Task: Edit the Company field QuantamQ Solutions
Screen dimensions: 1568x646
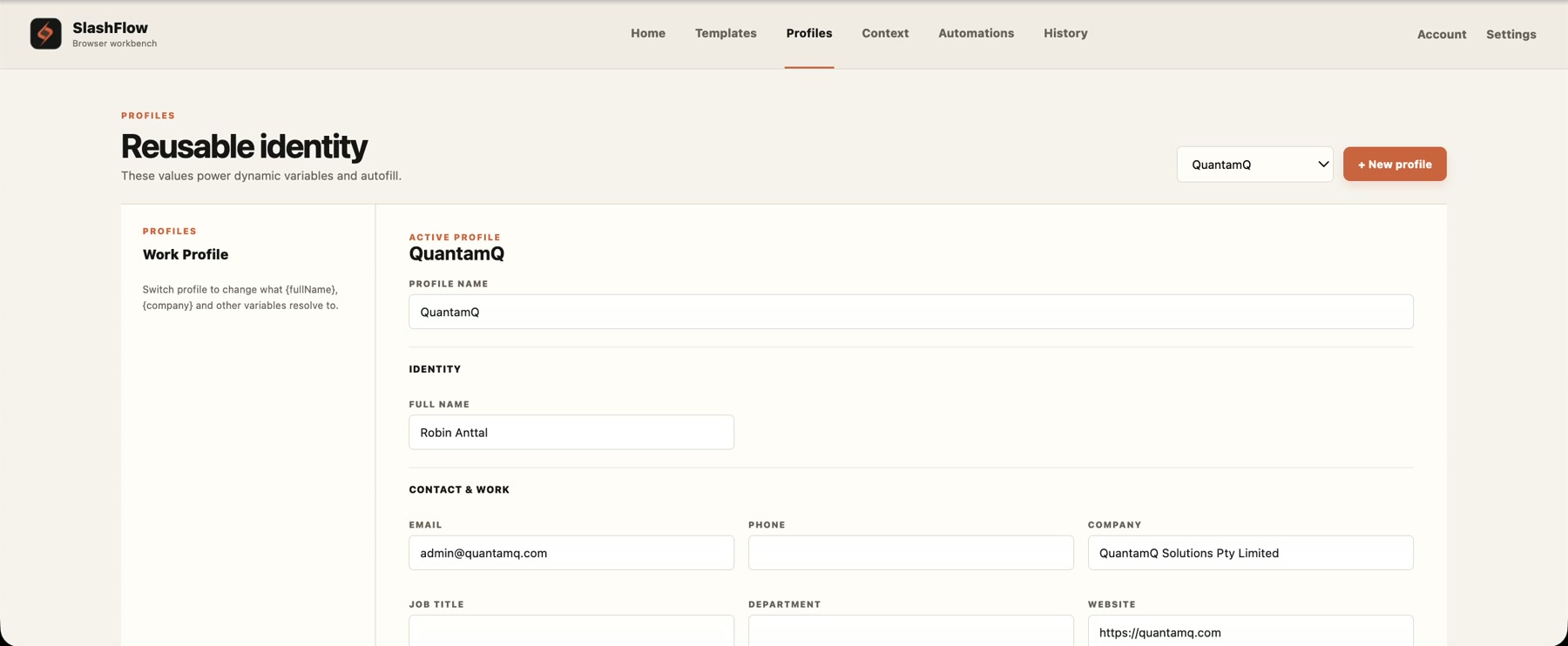Action: pyautogui.click(x=1250, y=553)
